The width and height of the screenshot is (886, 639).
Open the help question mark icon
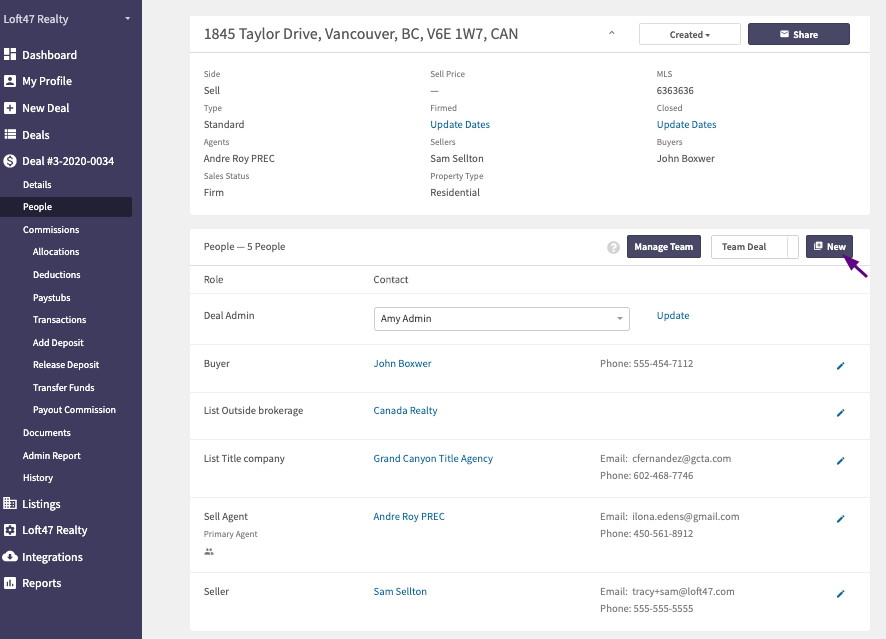[x=613, y=247]
